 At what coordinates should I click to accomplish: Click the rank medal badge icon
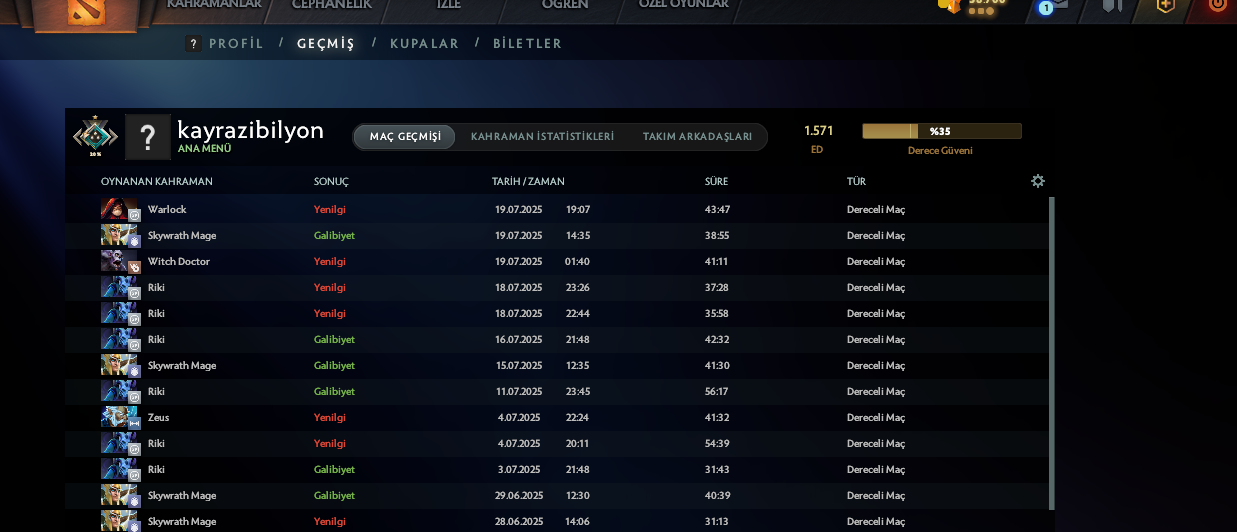coord(95,136)
